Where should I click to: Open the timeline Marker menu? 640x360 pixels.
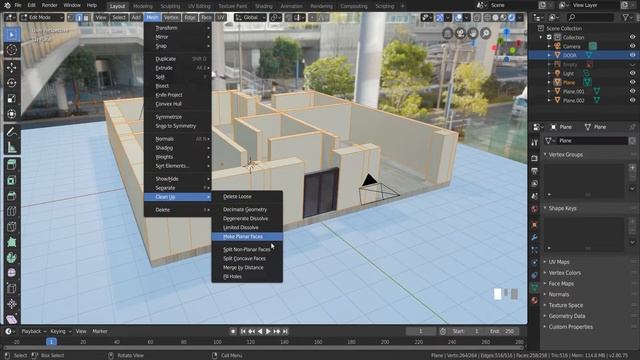click(x=100, y=331)
